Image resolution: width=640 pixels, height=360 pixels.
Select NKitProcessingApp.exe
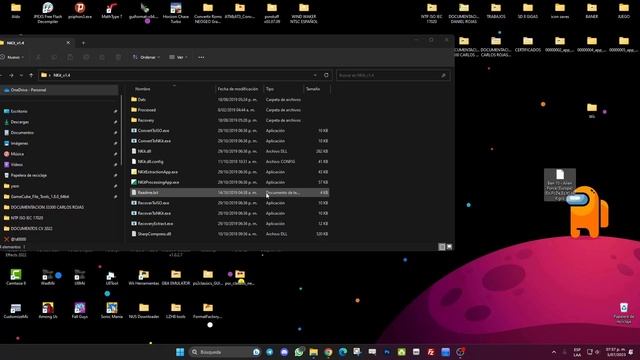(229, 182)
